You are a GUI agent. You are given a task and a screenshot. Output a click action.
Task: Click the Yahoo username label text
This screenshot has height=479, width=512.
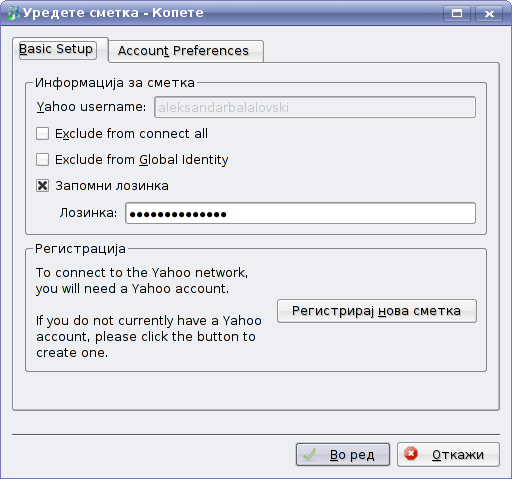(91, 107)
